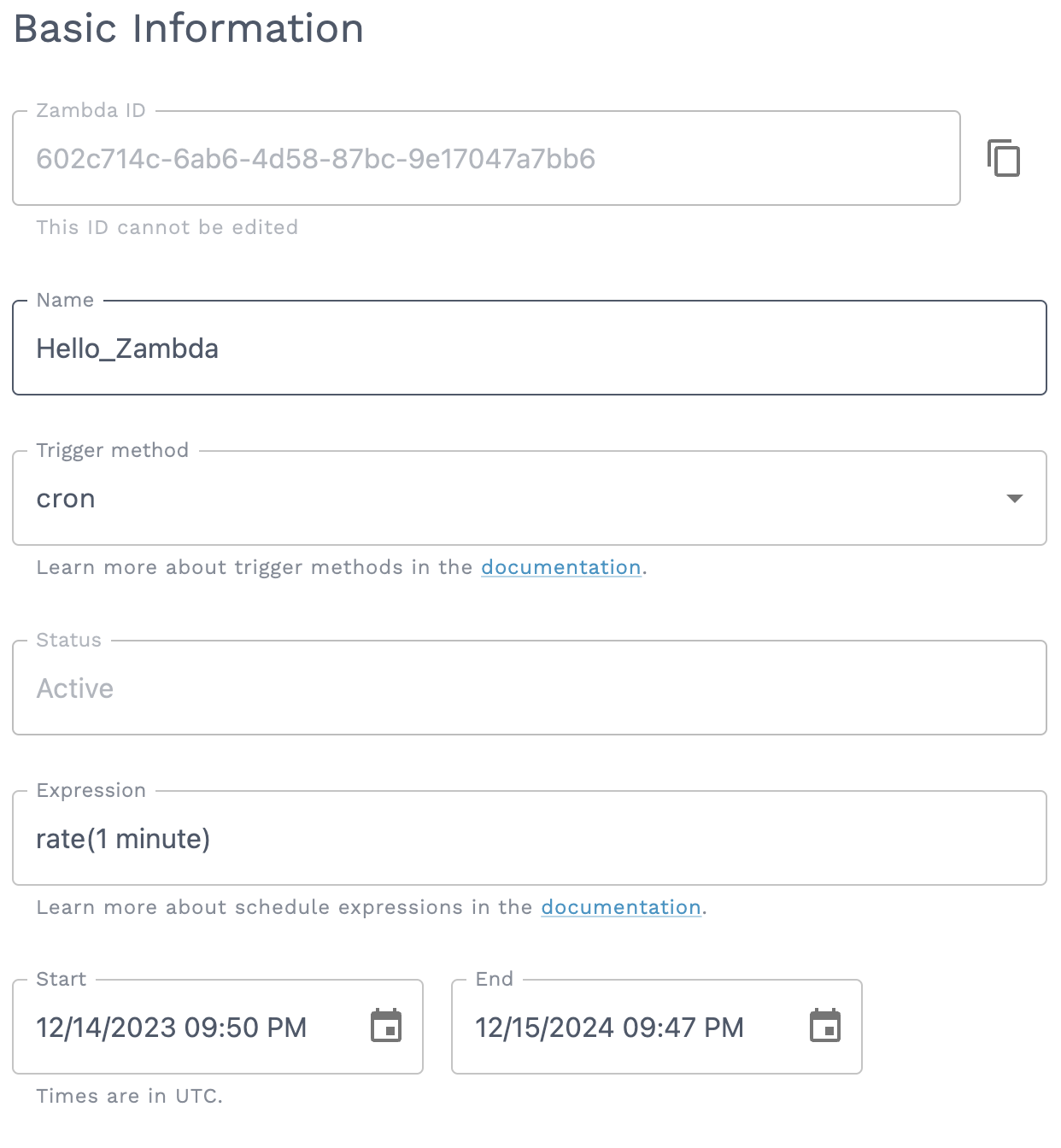Image resolution: width=1061 pixels, height=1148 pixels.
Task: Open the End date calendar picker
Action: [x=827, y=1028]
